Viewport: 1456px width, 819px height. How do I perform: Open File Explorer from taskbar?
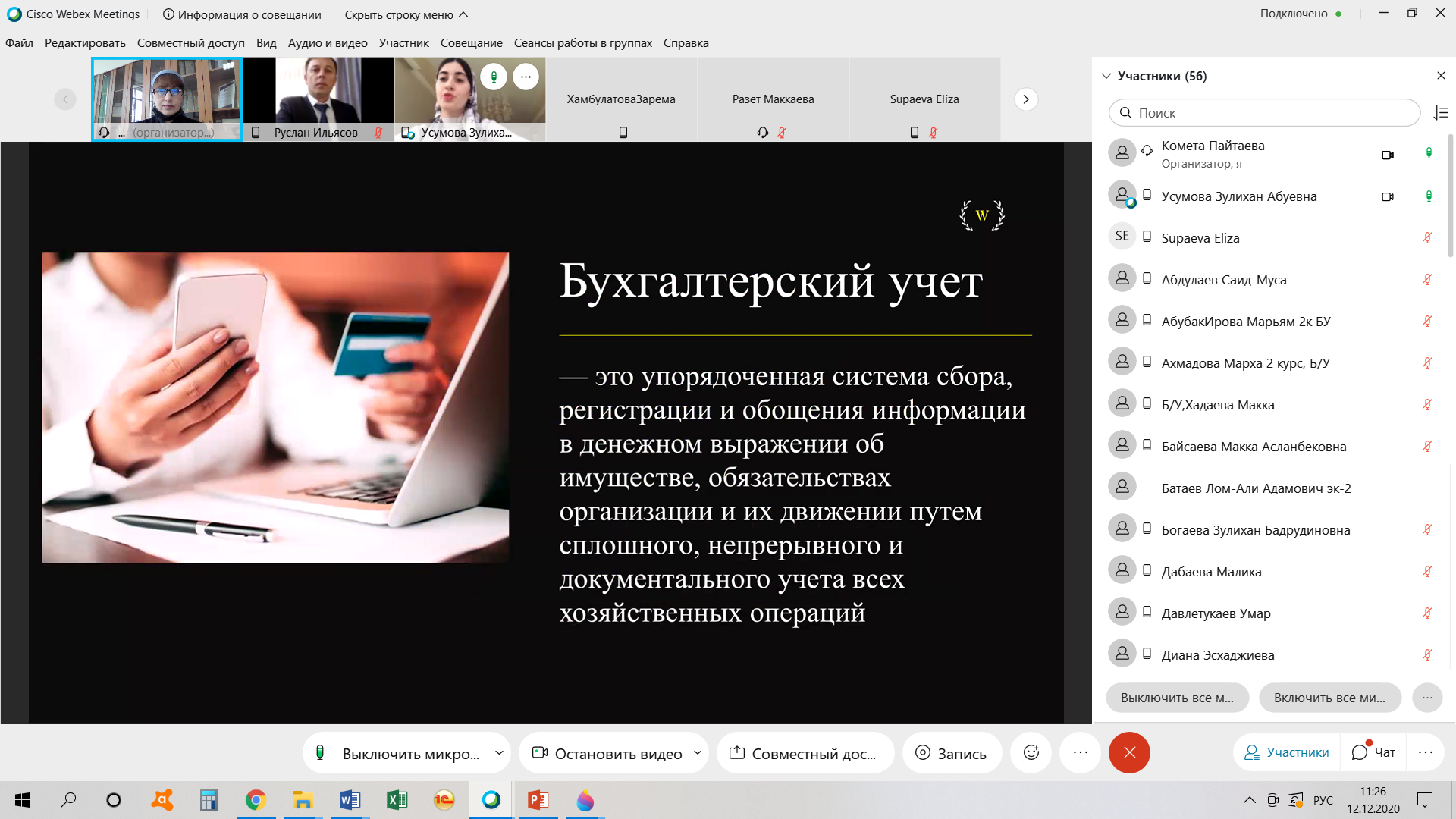click(x=303, y=800)
